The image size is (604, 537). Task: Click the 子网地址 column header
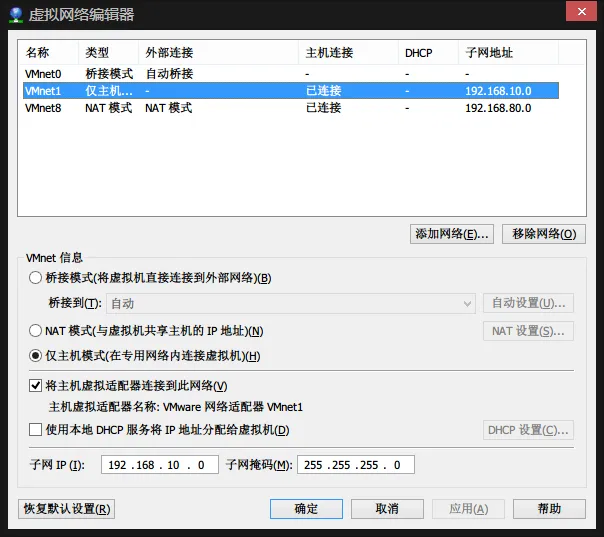pyautogui.click(x=508, y=53)
